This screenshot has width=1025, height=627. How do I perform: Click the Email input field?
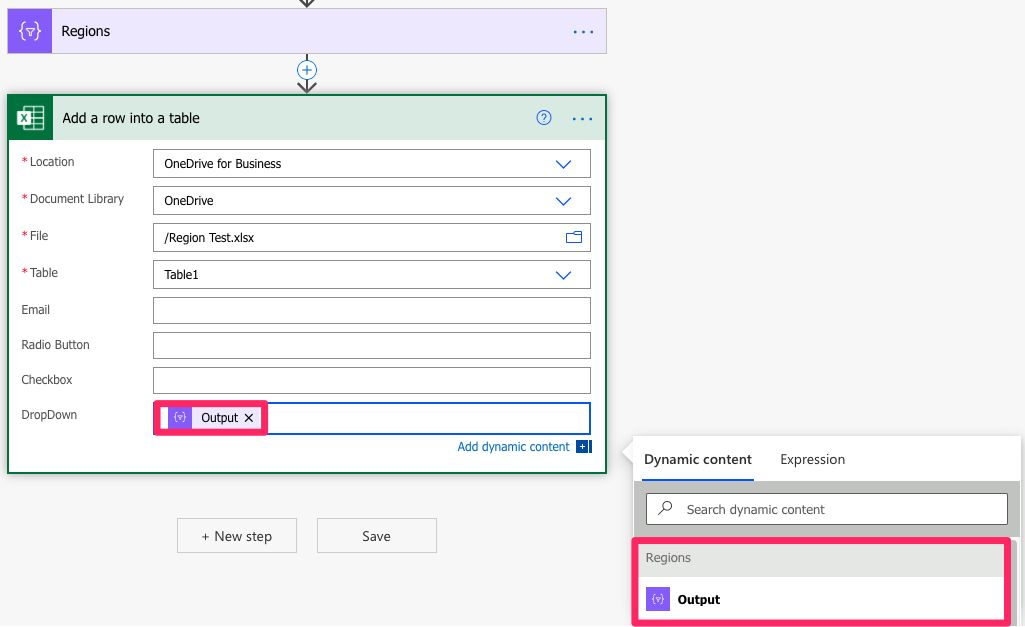click(x=371, y=310)
